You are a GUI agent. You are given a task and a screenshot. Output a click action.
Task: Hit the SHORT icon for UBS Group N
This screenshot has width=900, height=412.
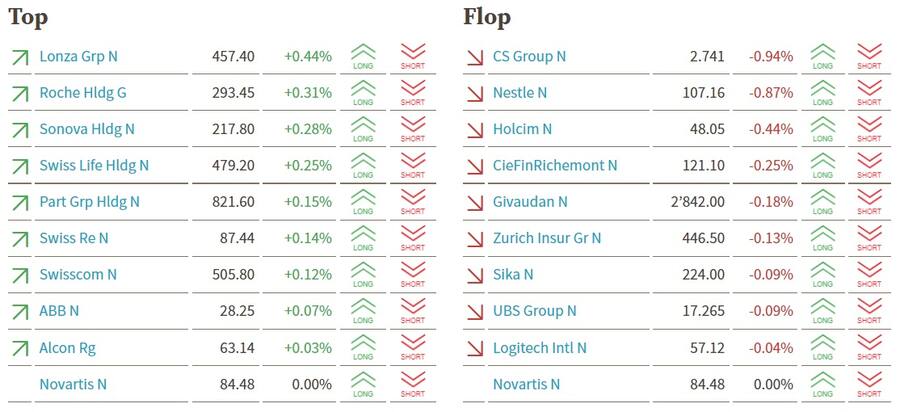870,311
